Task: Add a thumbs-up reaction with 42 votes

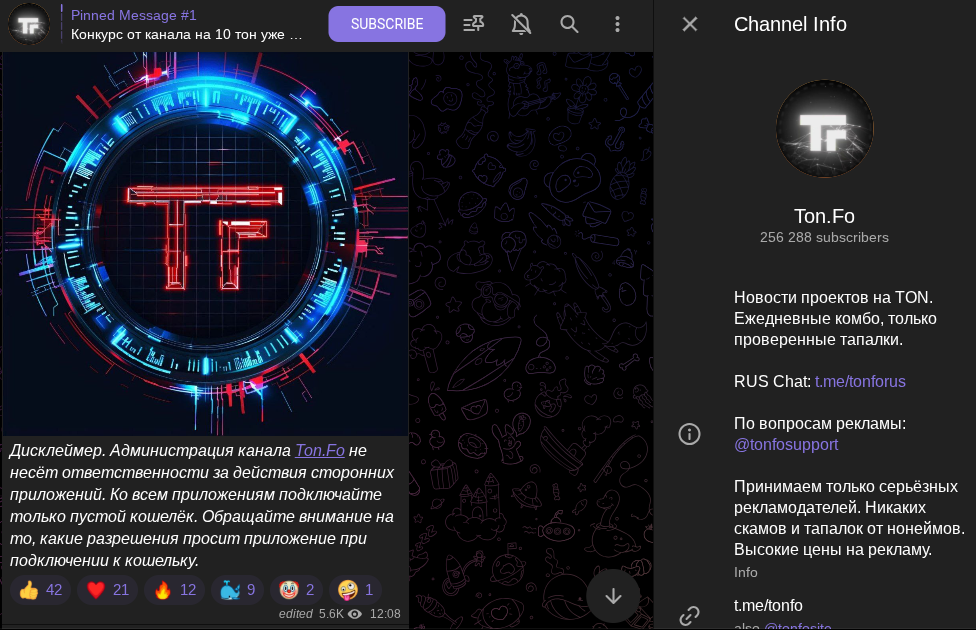Action: [40, 590]
